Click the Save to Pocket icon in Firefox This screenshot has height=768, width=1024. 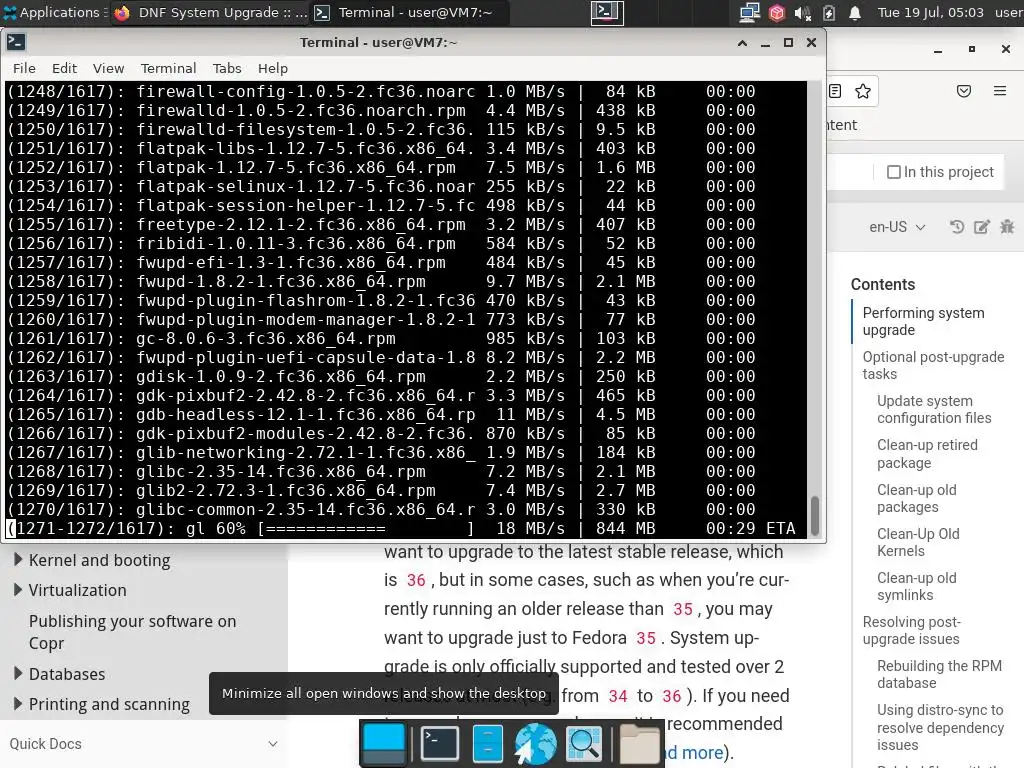click(x=964, y=91)
